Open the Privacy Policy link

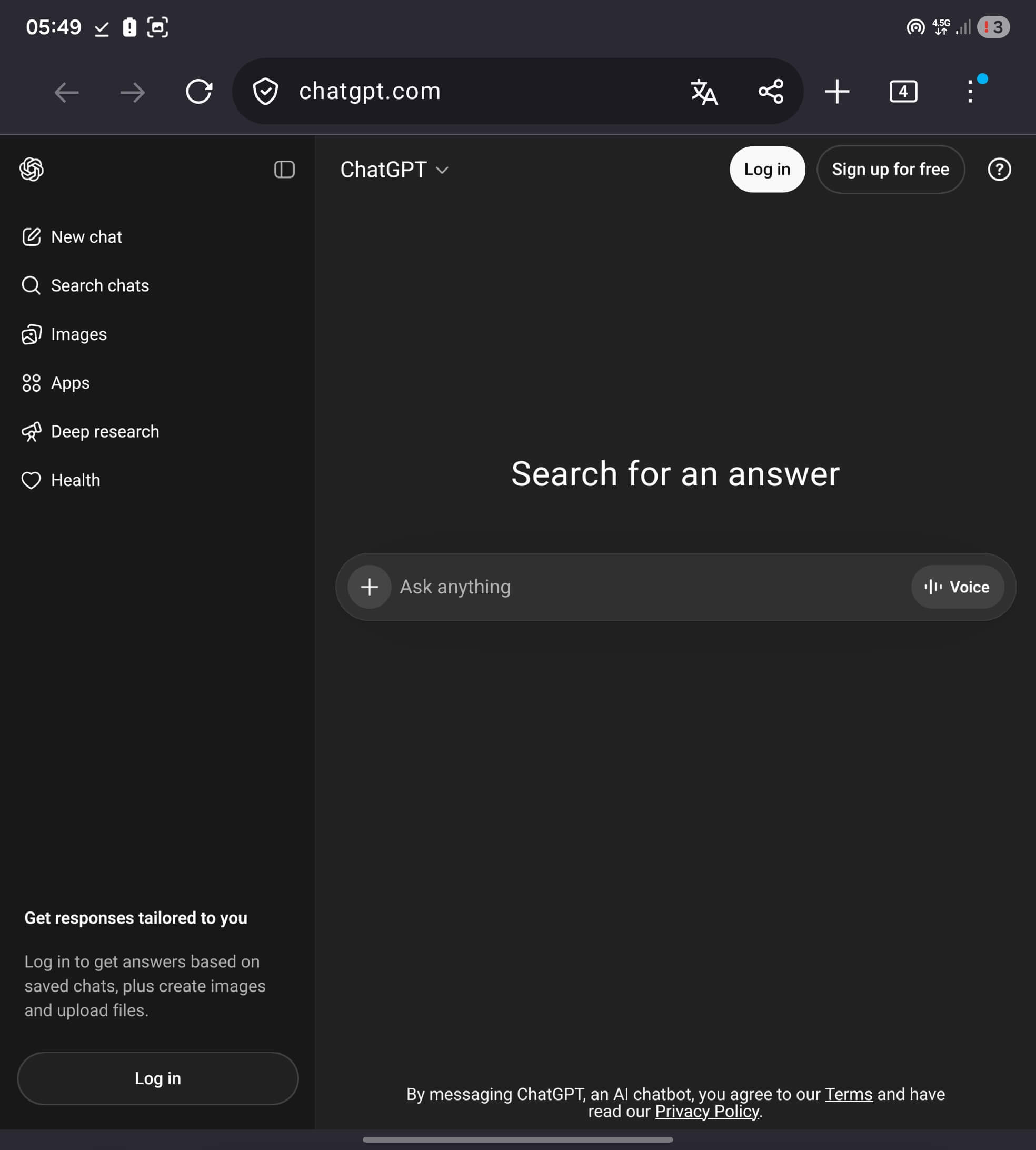706,1111
